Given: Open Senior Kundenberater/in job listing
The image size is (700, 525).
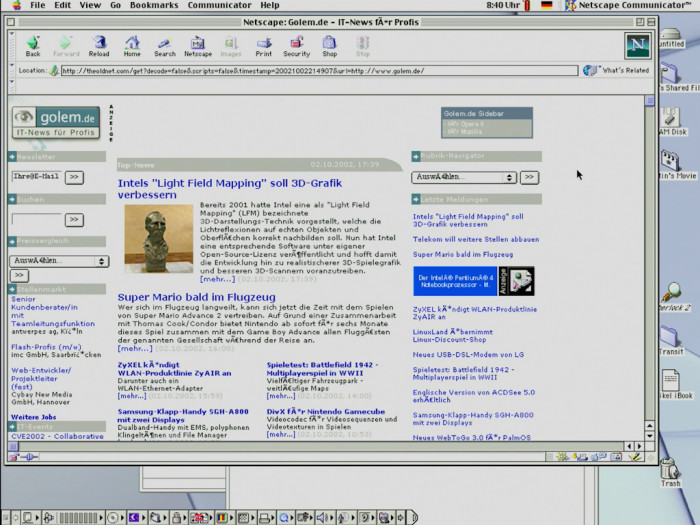Looking at the screenshot, I should point(53,311).
